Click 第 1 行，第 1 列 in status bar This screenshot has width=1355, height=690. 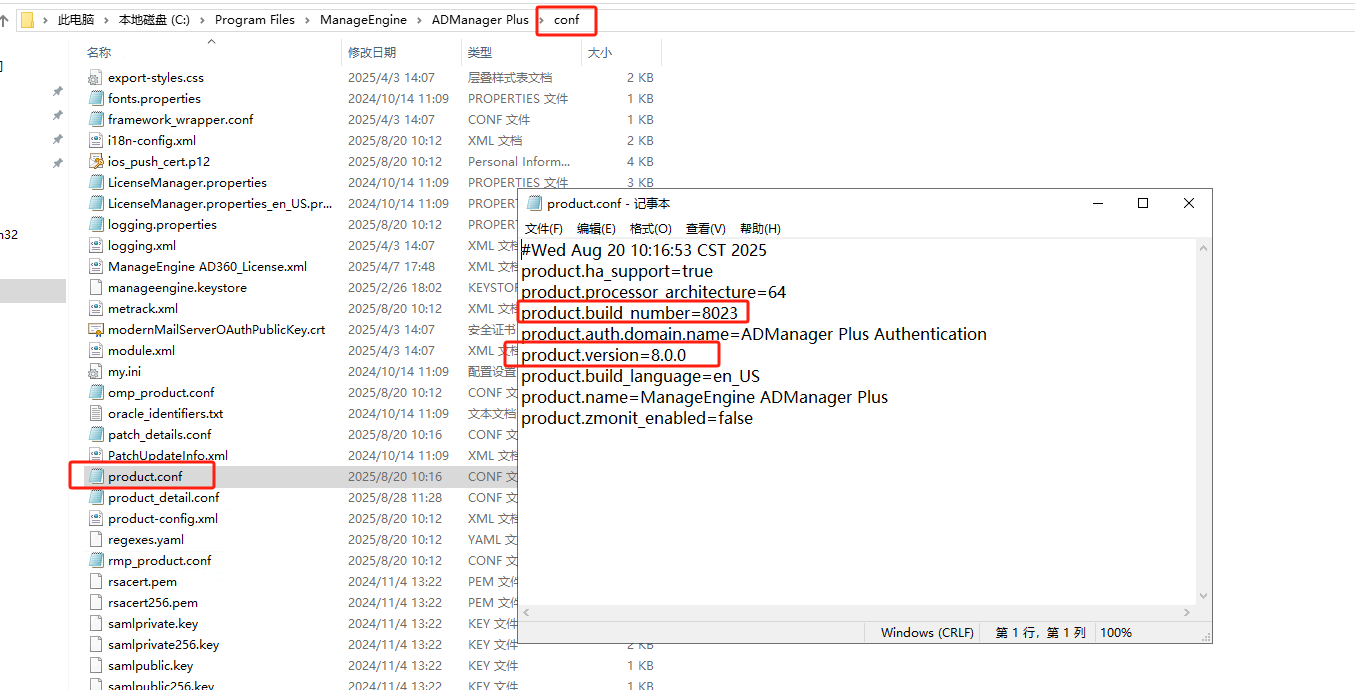click(x=1040, y=632)
